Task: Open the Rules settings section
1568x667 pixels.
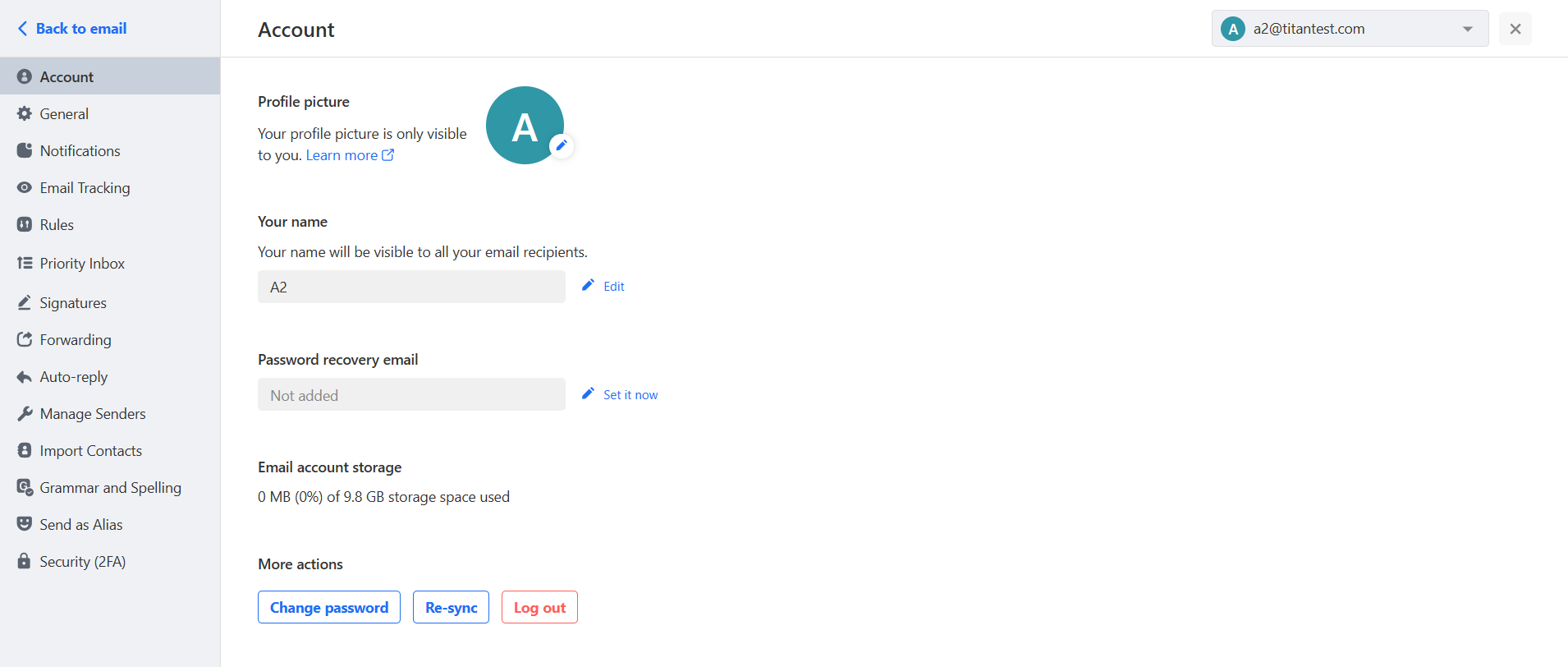Action: coord(57,225)
